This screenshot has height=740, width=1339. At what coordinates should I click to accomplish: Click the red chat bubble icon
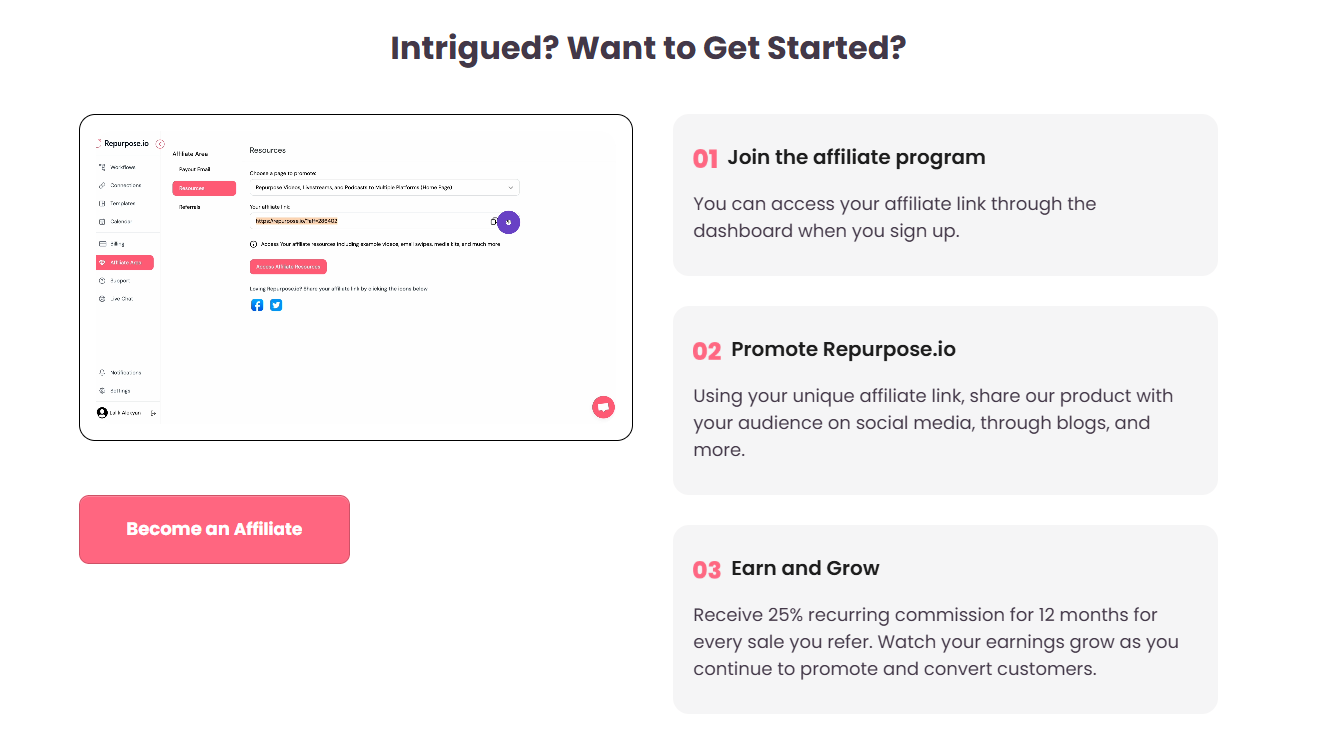point(603,407)
